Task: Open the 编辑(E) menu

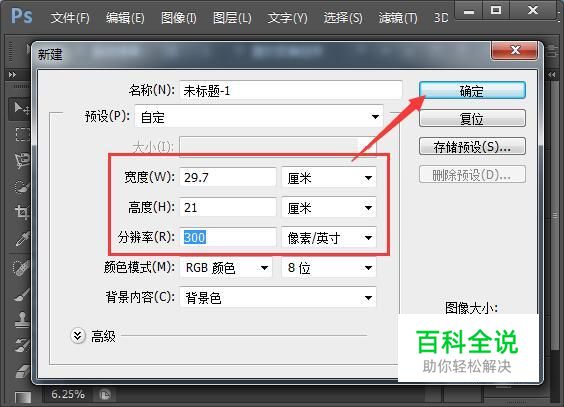Action: (x=125, y=18)
